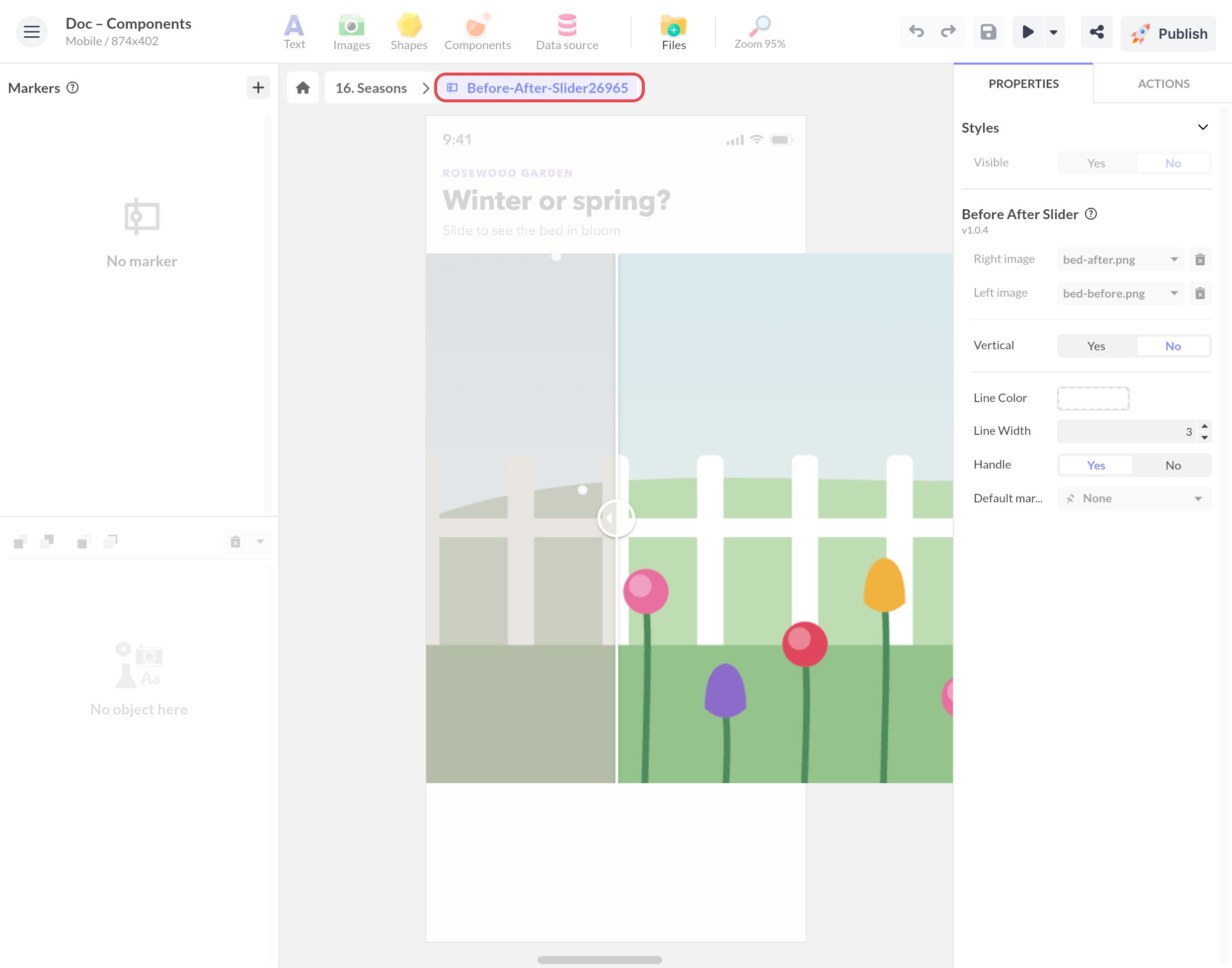Set Visible to No
Screen dimensions: 1232x968
pos(1172,163)
